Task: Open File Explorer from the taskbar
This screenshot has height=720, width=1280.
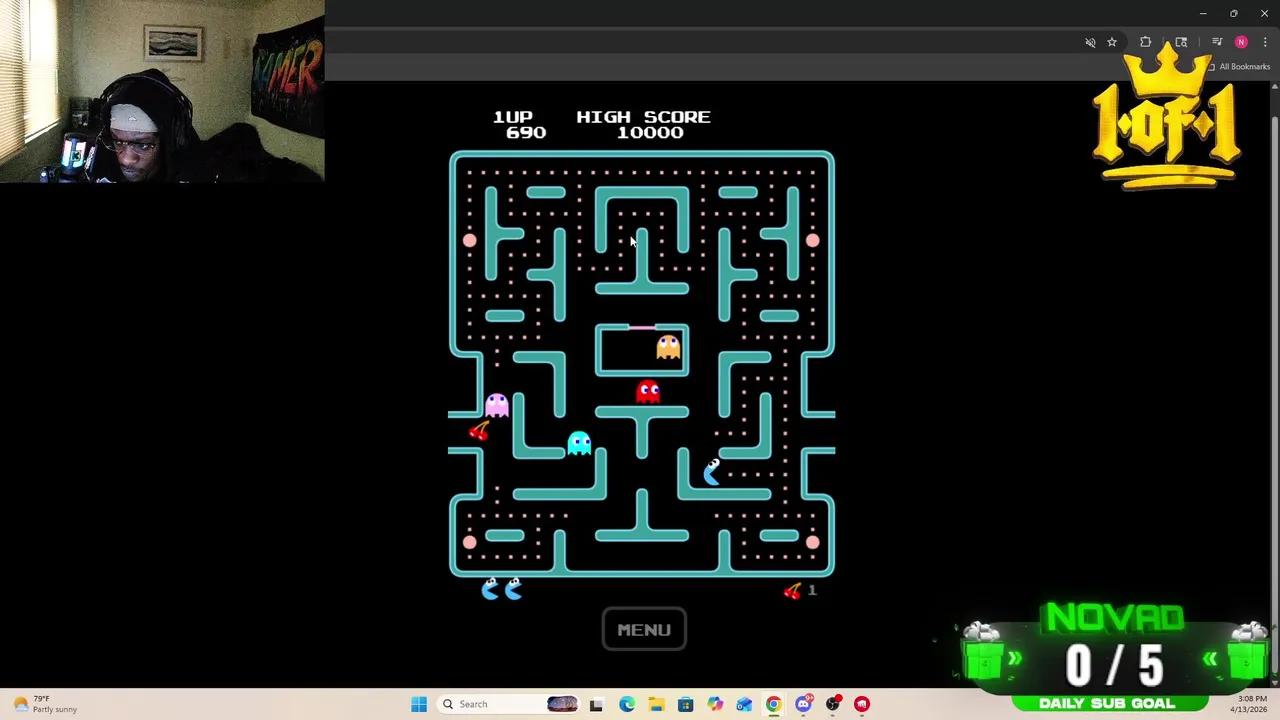Action: coord(656,704)
